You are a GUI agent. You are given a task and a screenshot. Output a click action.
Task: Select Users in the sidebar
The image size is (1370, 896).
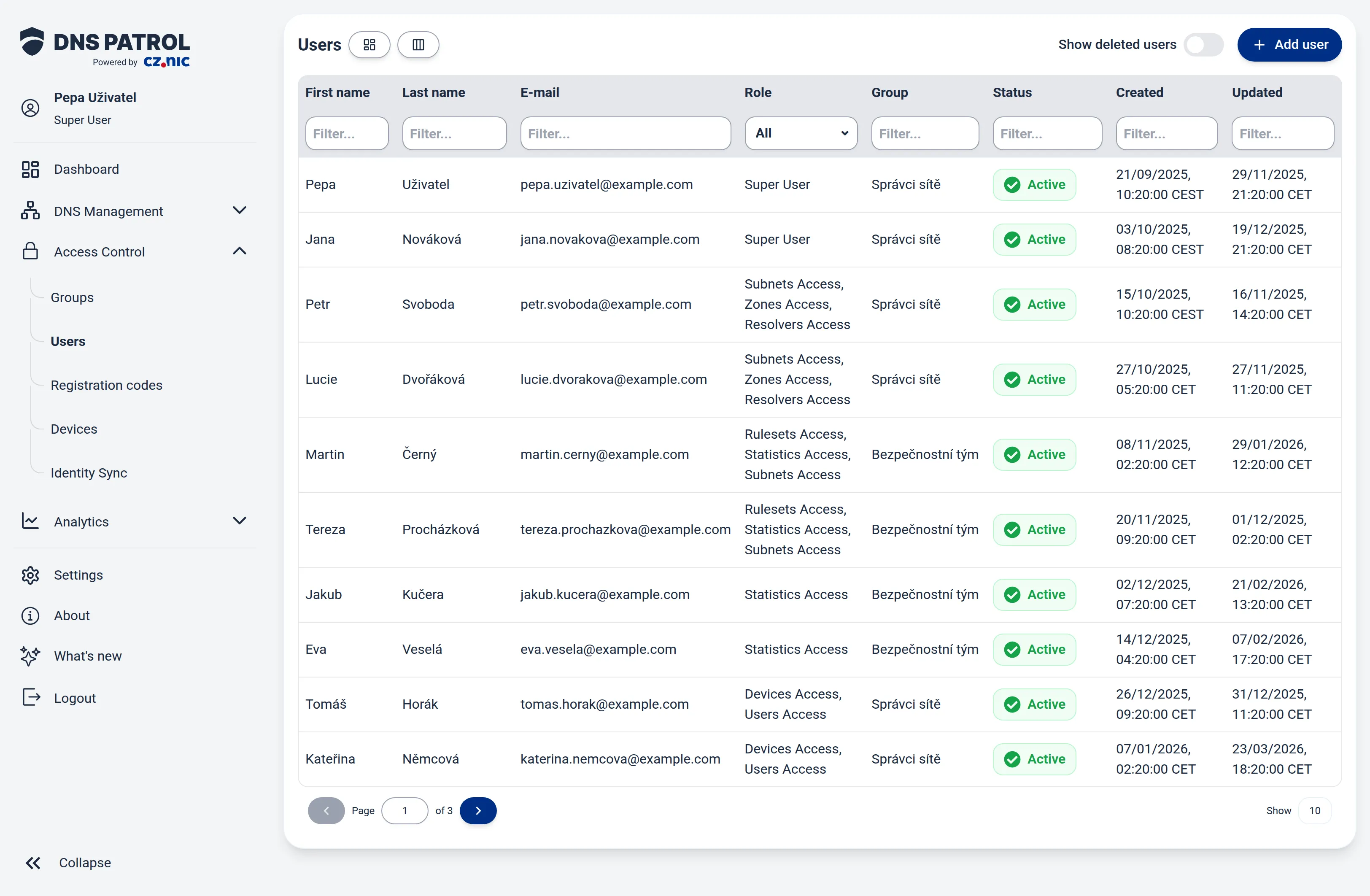[68, 341]
